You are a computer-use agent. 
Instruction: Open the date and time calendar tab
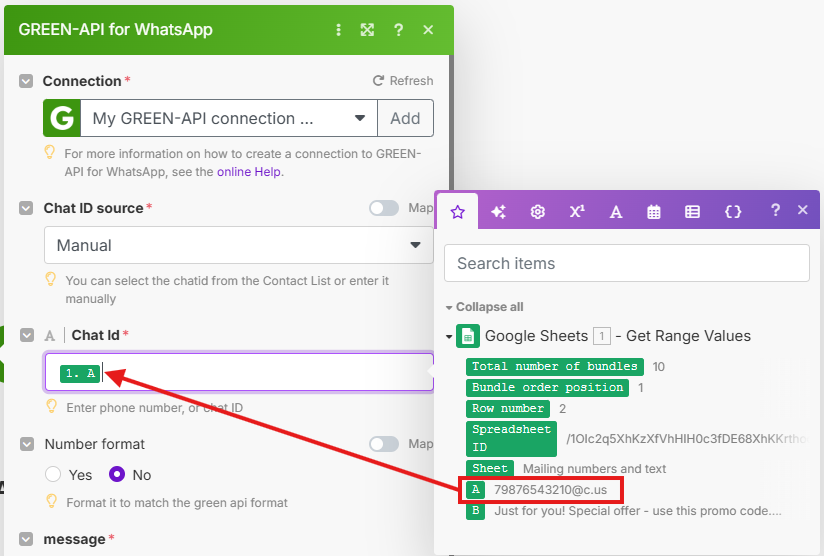pos(654,211)
